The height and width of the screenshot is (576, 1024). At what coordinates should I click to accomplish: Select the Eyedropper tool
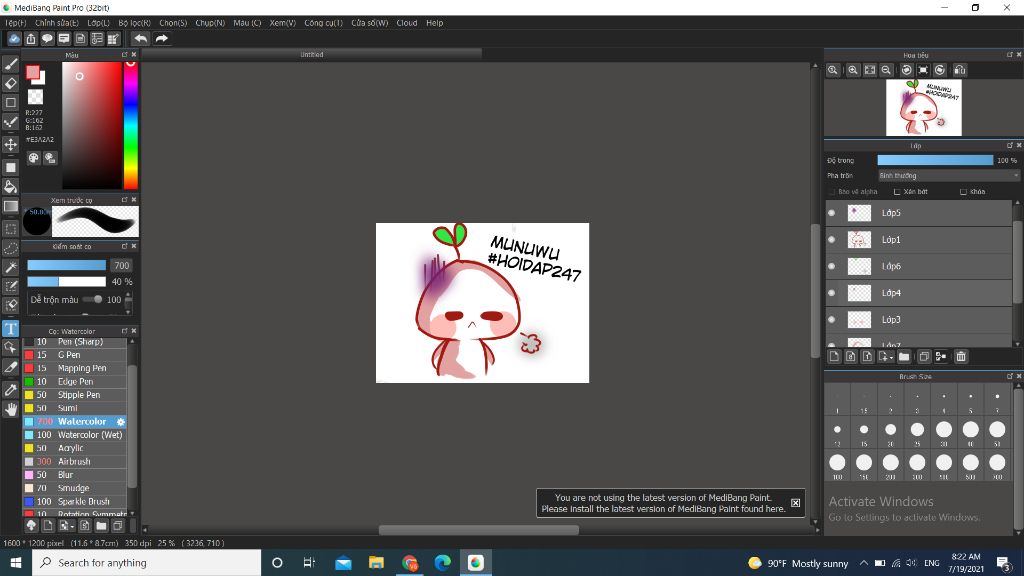pyautogui.click(x=10, y=390)
